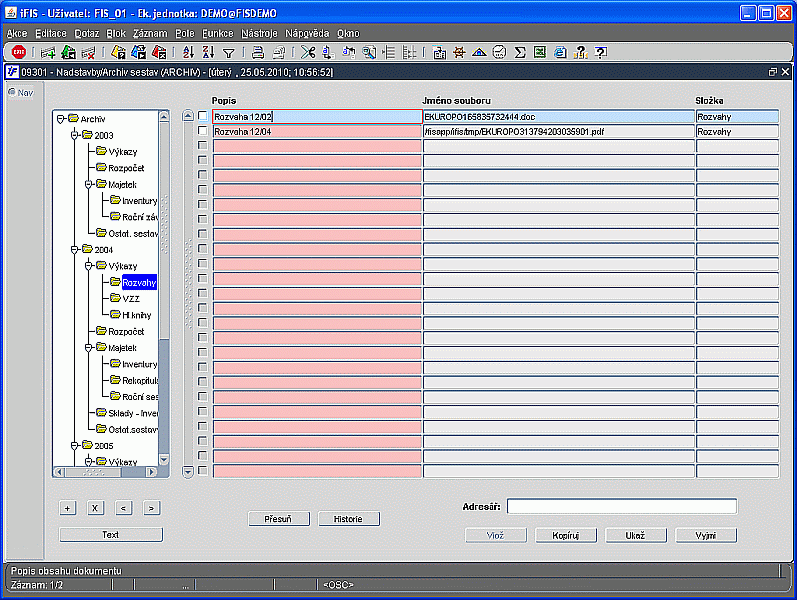This screenshot has width=797, height=600.
Task: Tick the checkbox for Rozvaha 12/02 row
Action: [x=203, y=116]
